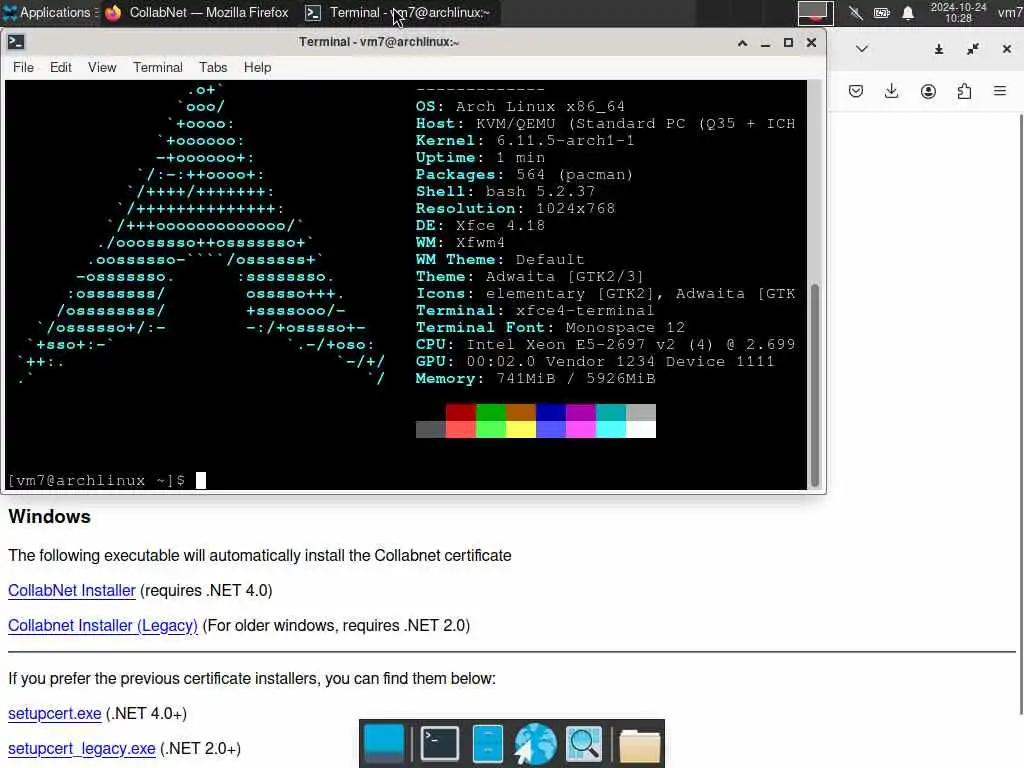Open the Firefox account avatar icon
This screenshot has height=768, width=1024.
[x=928, y=91]
